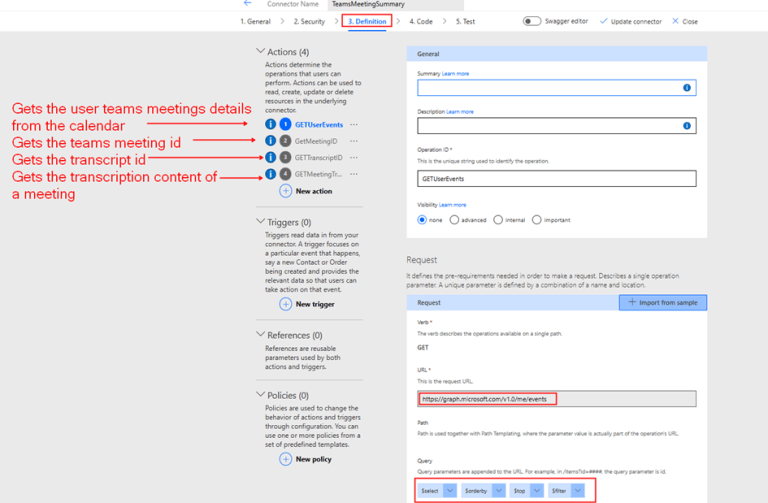This screenshot has height=503, width=768.
Task: Click info icon in Description field
Action: coord(687,126)
